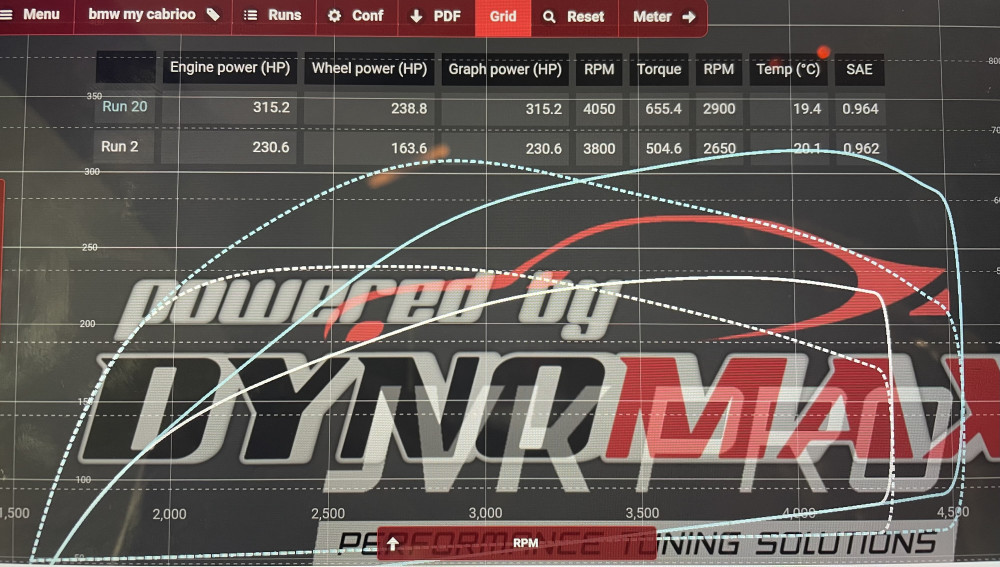
Task: Select the Wheel power (HP) column header
Action: click(x=369, y=69)
